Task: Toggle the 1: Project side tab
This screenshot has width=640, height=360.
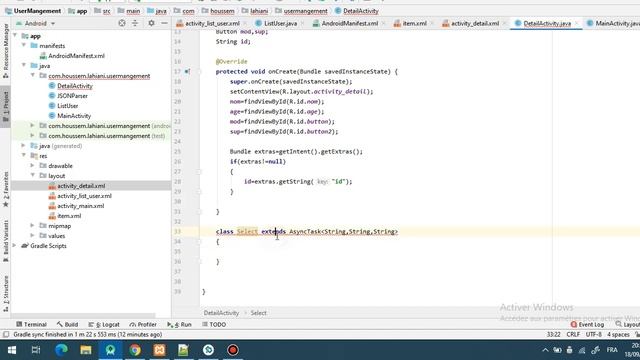Action: click(6, 107)
